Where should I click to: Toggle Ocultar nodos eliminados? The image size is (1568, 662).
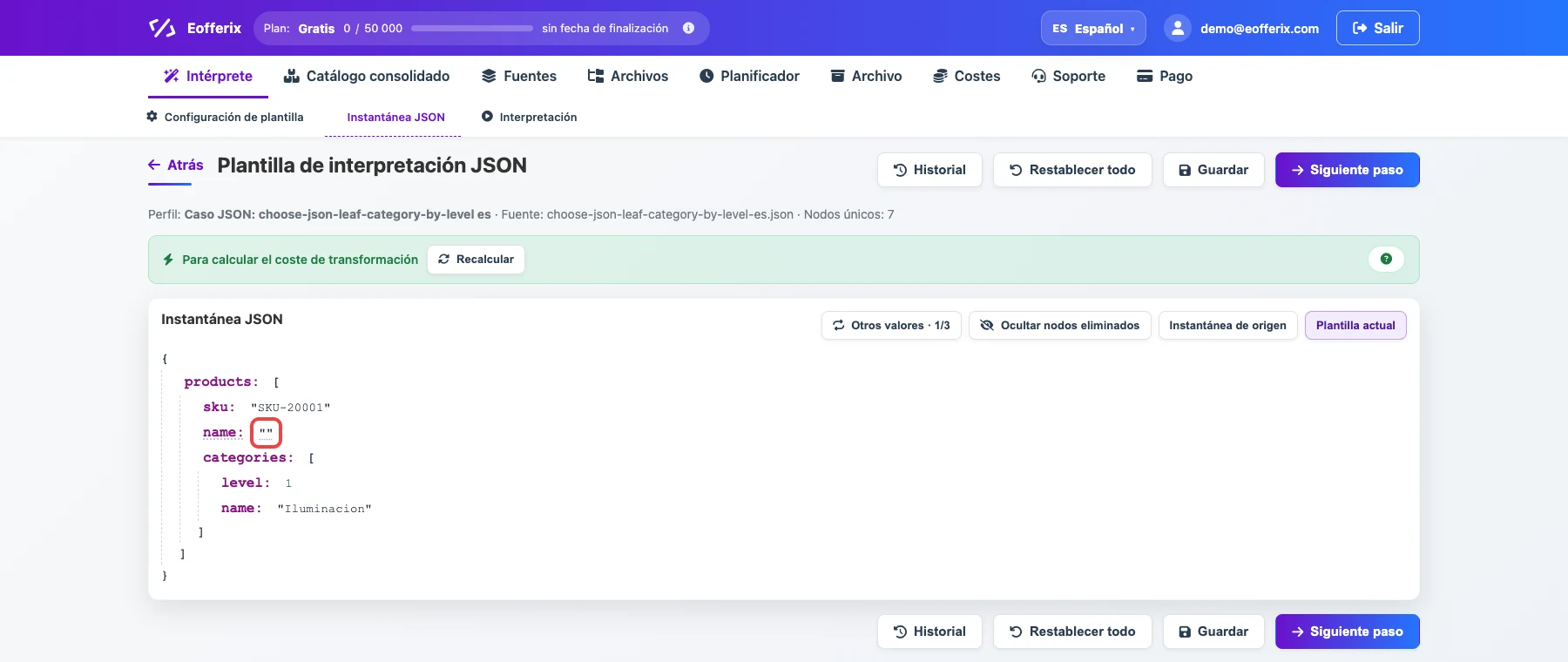[x=1060, y=325]
